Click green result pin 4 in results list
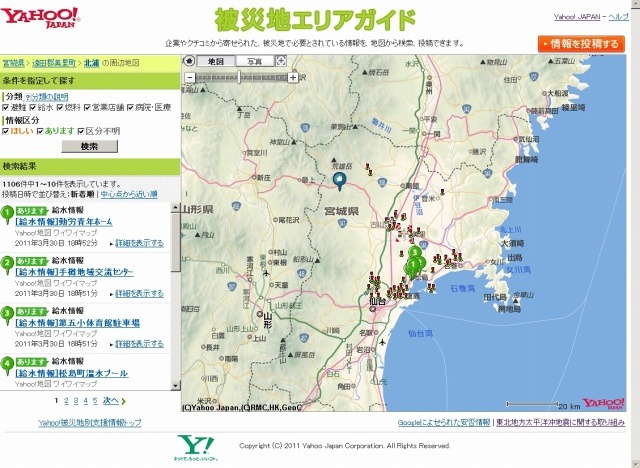 tap(7, 366)
